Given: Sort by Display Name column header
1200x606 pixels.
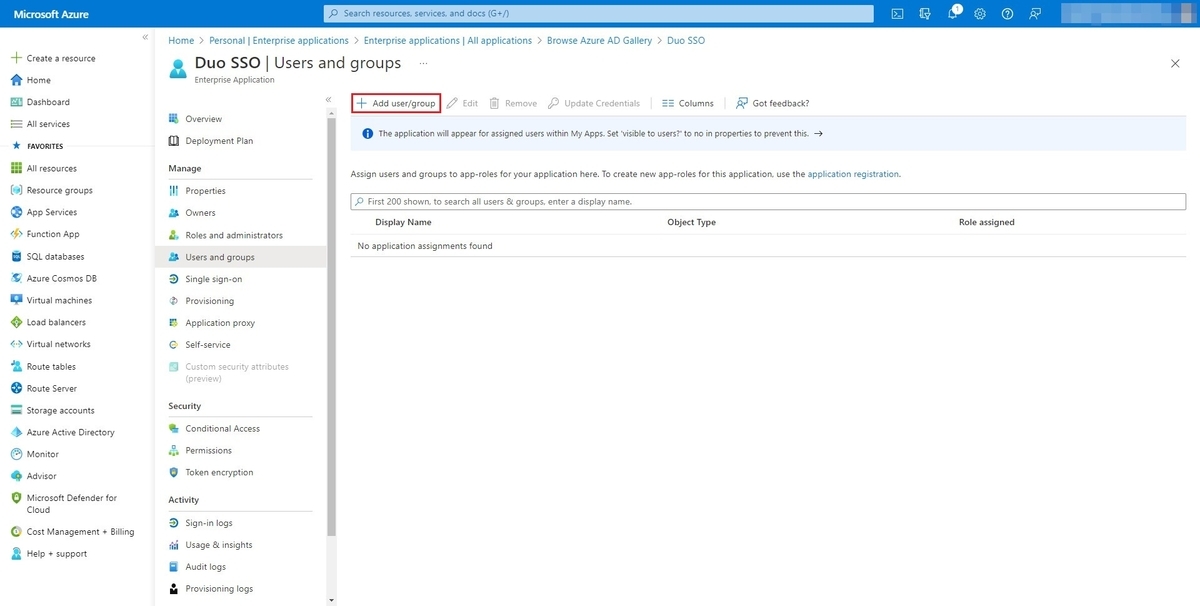Looking at the screenshot, I should pos(403,222).
